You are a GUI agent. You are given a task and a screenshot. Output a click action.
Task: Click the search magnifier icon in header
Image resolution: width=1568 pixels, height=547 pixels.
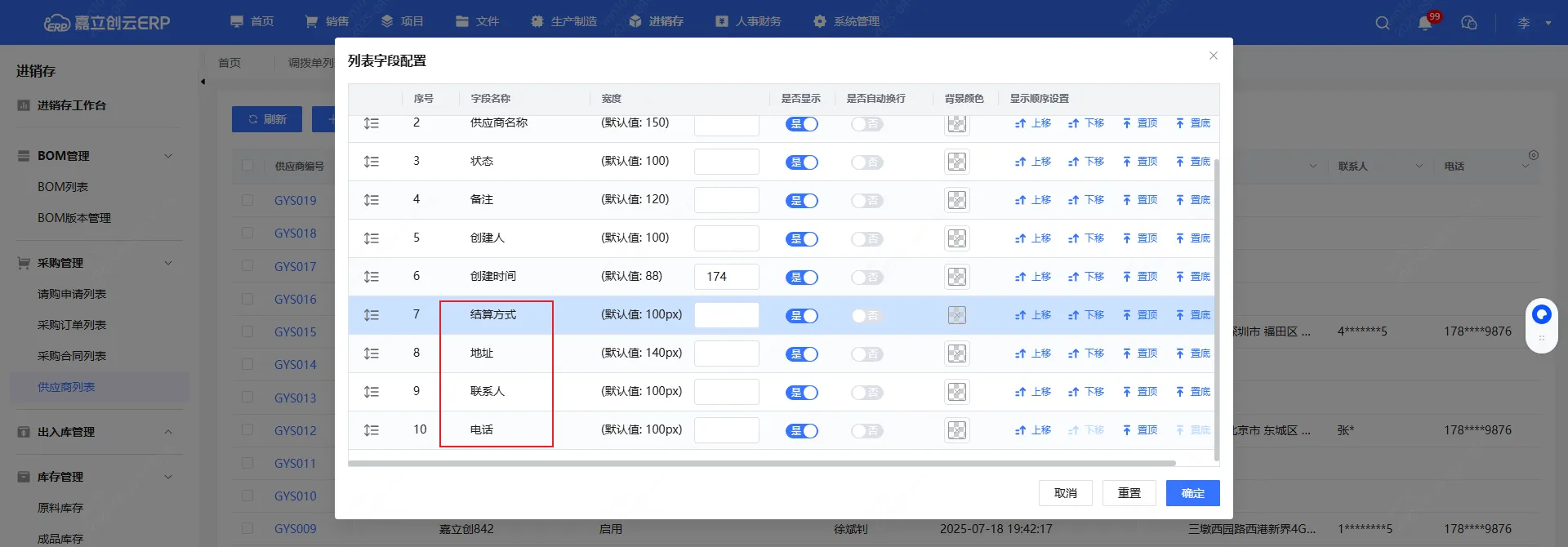coord(1382,23)
